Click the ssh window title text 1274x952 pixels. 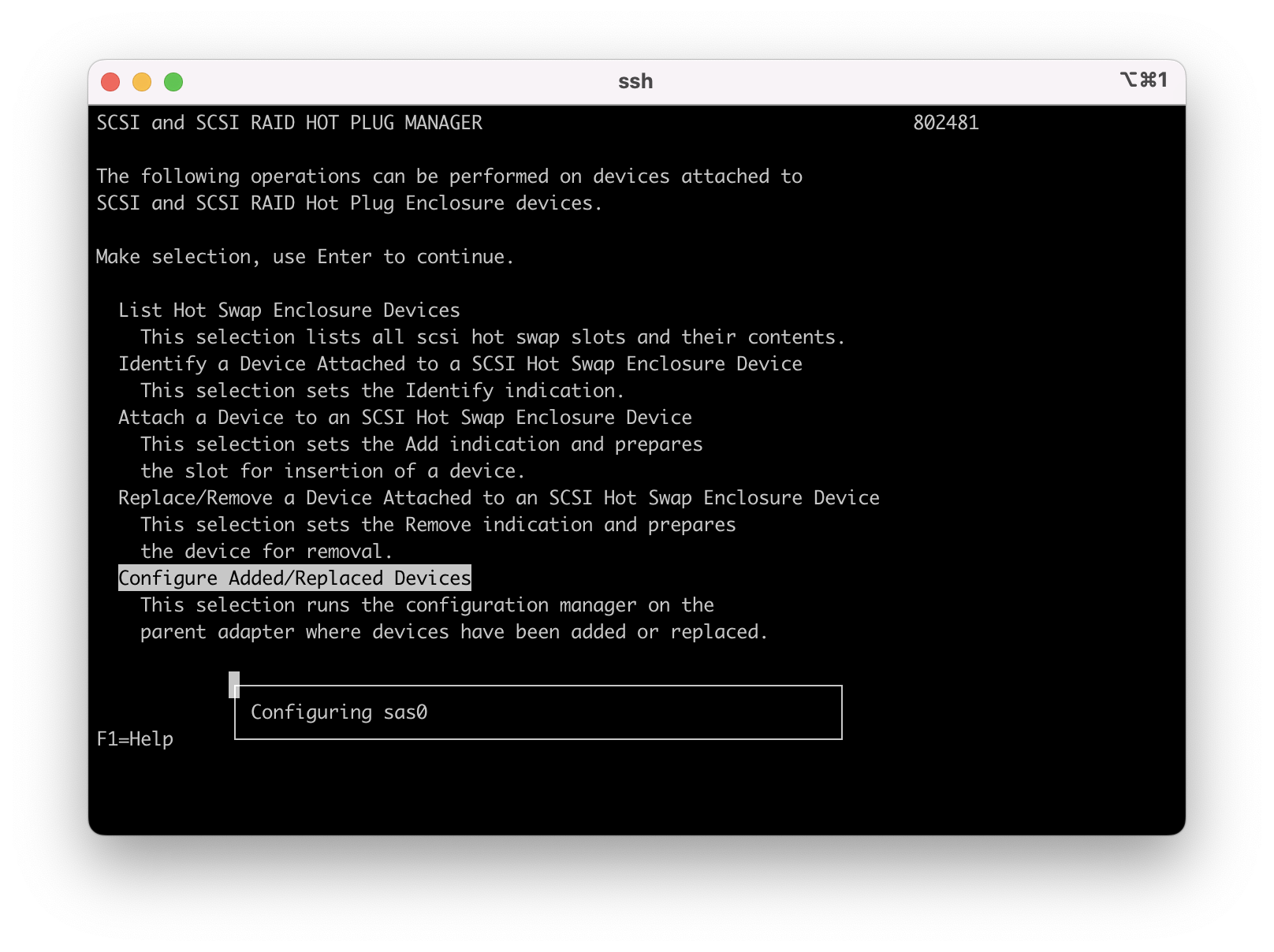tap(635, 81)
